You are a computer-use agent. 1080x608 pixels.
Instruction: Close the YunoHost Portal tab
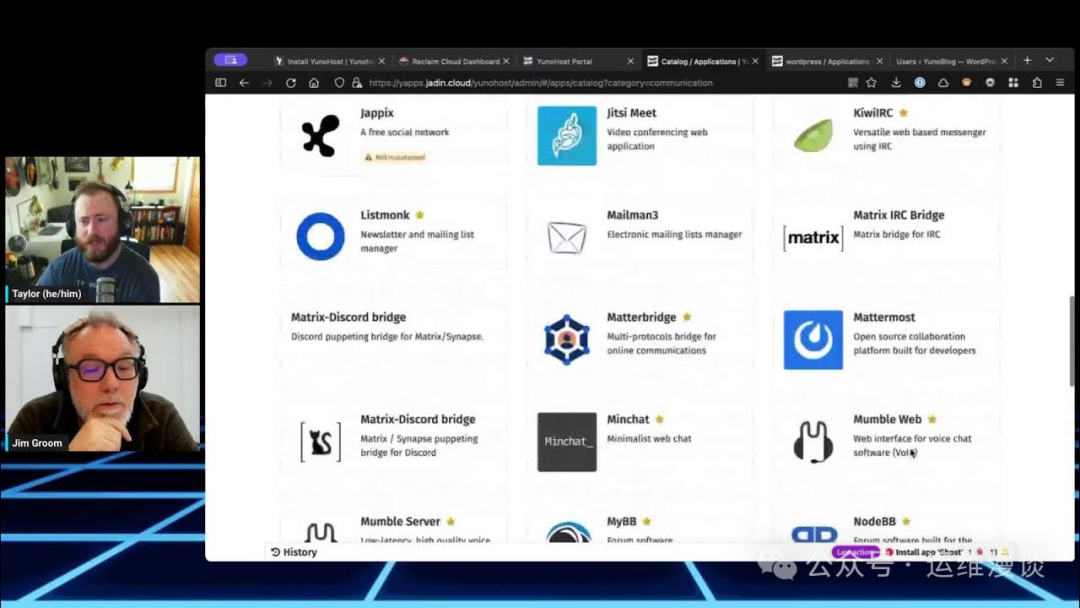click(630, 61)
